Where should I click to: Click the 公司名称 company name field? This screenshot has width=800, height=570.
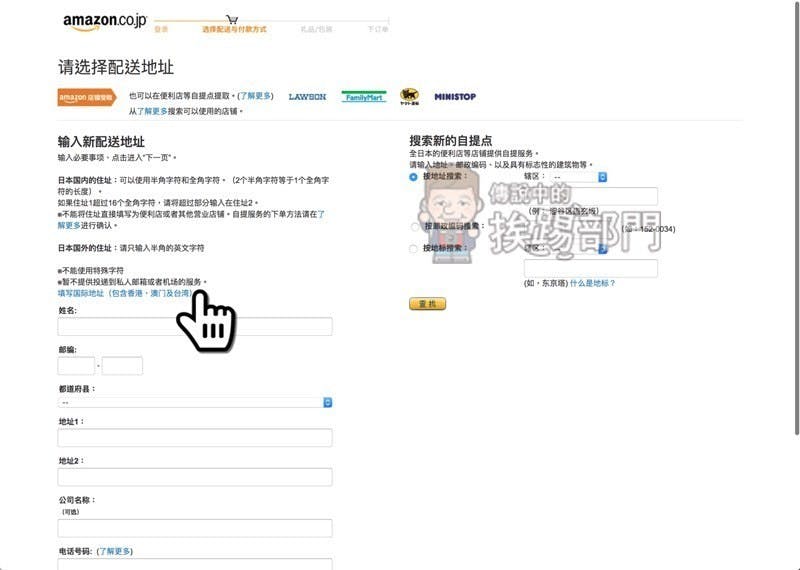[195, 528]
